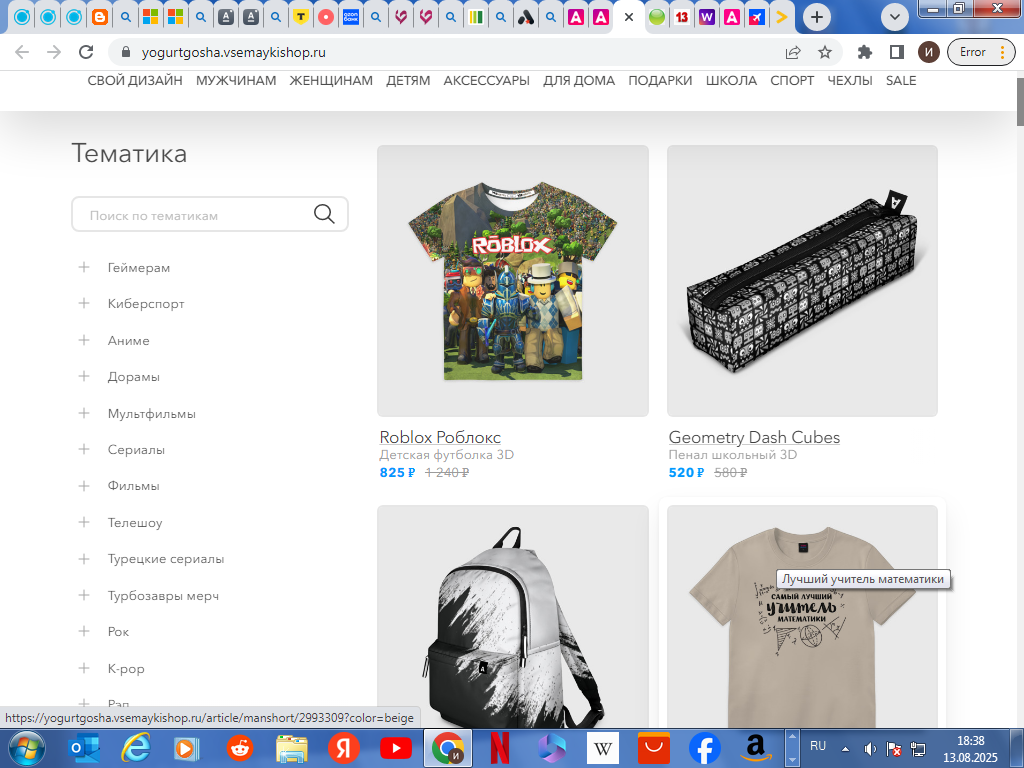This screenshot has height=768, width=1024.
Task: Open a new tab with the plus button
Action: coord(816,17)
